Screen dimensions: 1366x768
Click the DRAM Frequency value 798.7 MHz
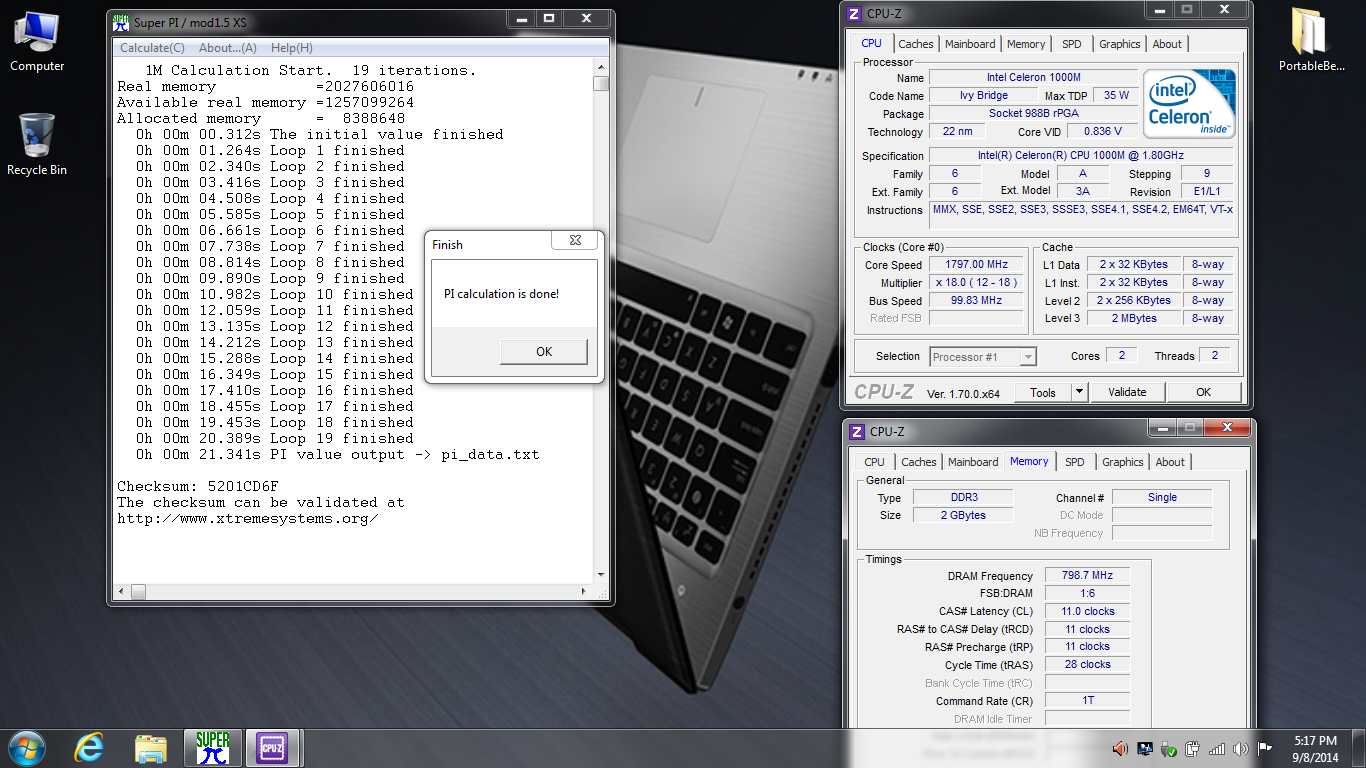(x=1087, y=576)
